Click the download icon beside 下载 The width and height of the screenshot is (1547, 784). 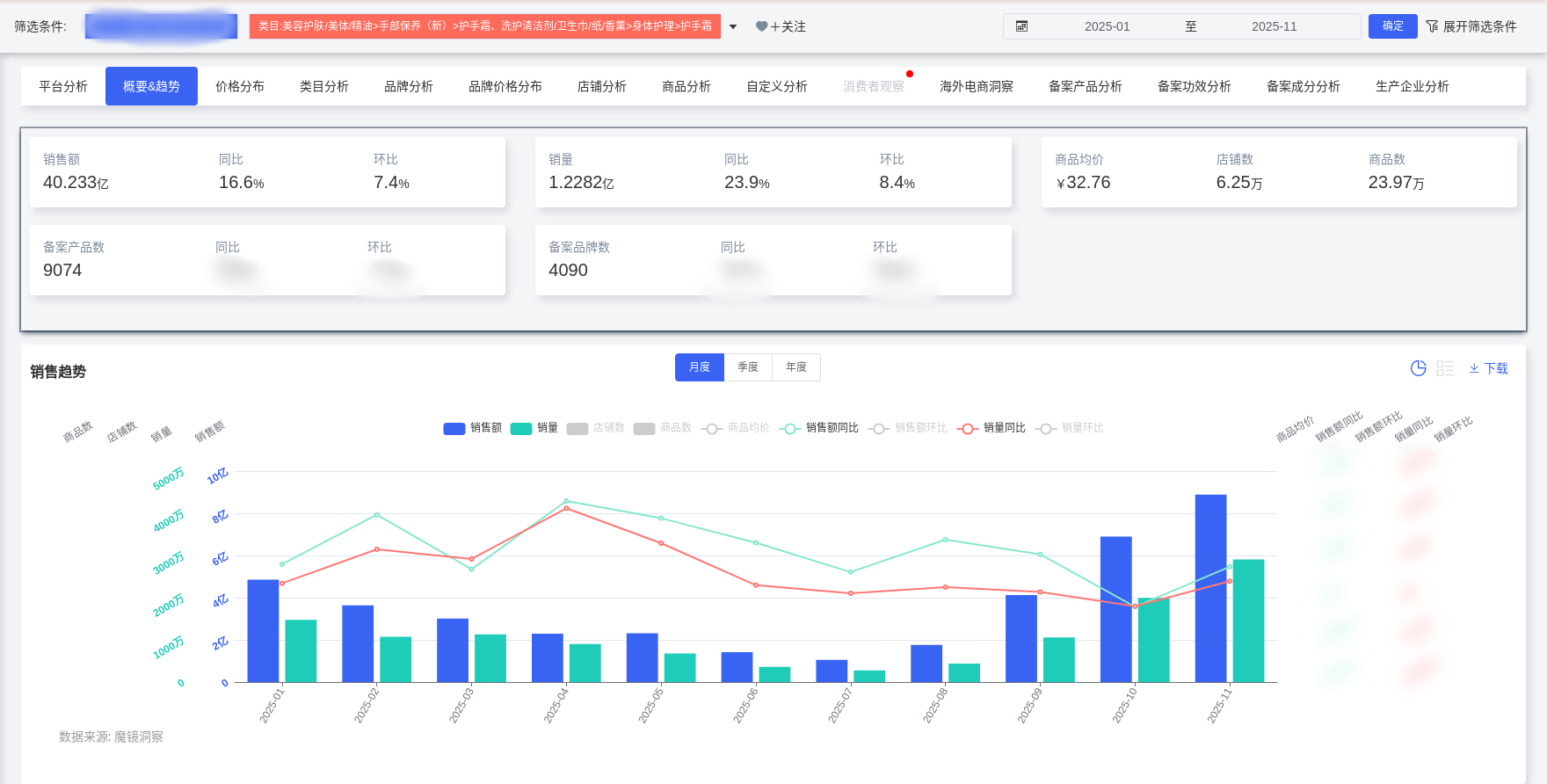1474,369
